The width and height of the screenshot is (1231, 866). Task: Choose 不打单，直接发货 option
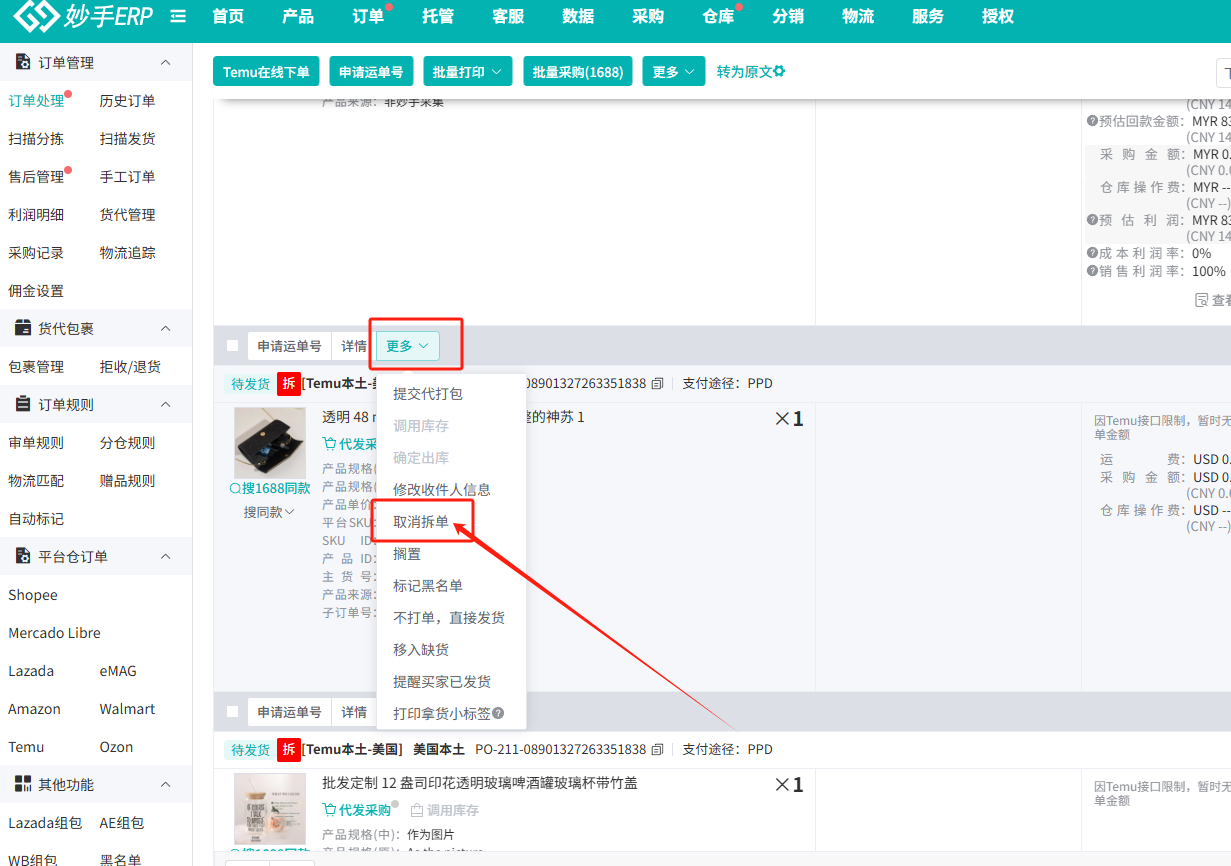[449, 618]
